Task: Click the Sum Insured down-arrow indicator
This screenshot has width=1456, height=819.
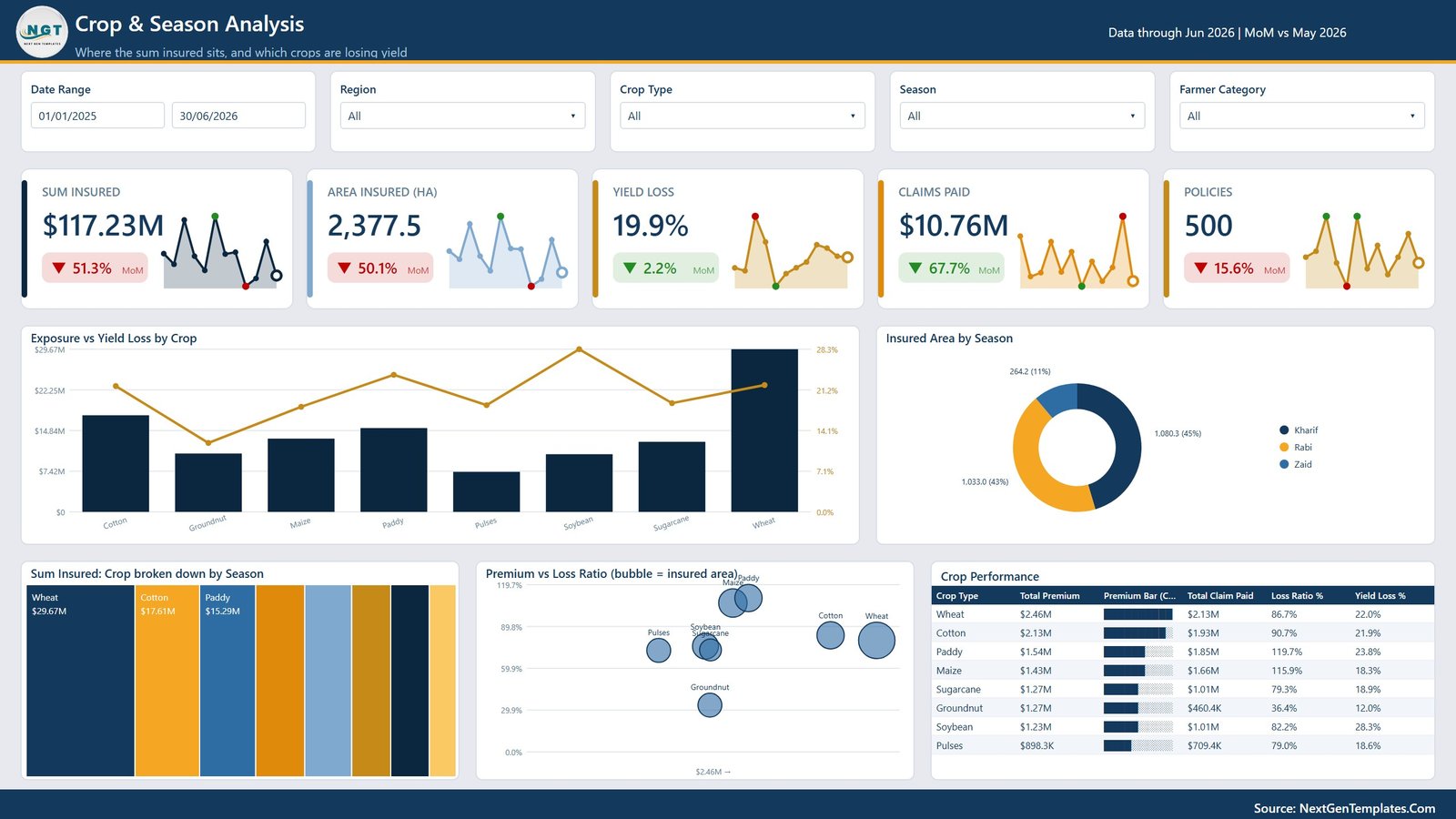Action: [x=59, y=268]
